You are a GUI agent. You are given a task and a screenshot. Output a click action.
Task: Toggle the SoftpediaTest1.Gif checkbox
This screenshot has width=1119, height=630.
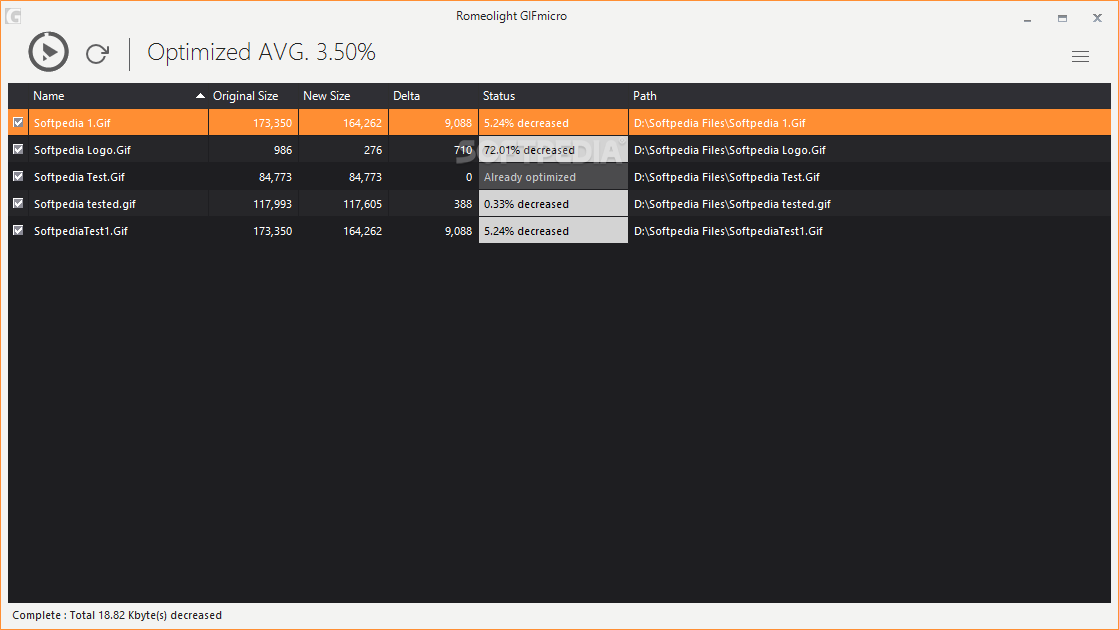pos(18,231)
